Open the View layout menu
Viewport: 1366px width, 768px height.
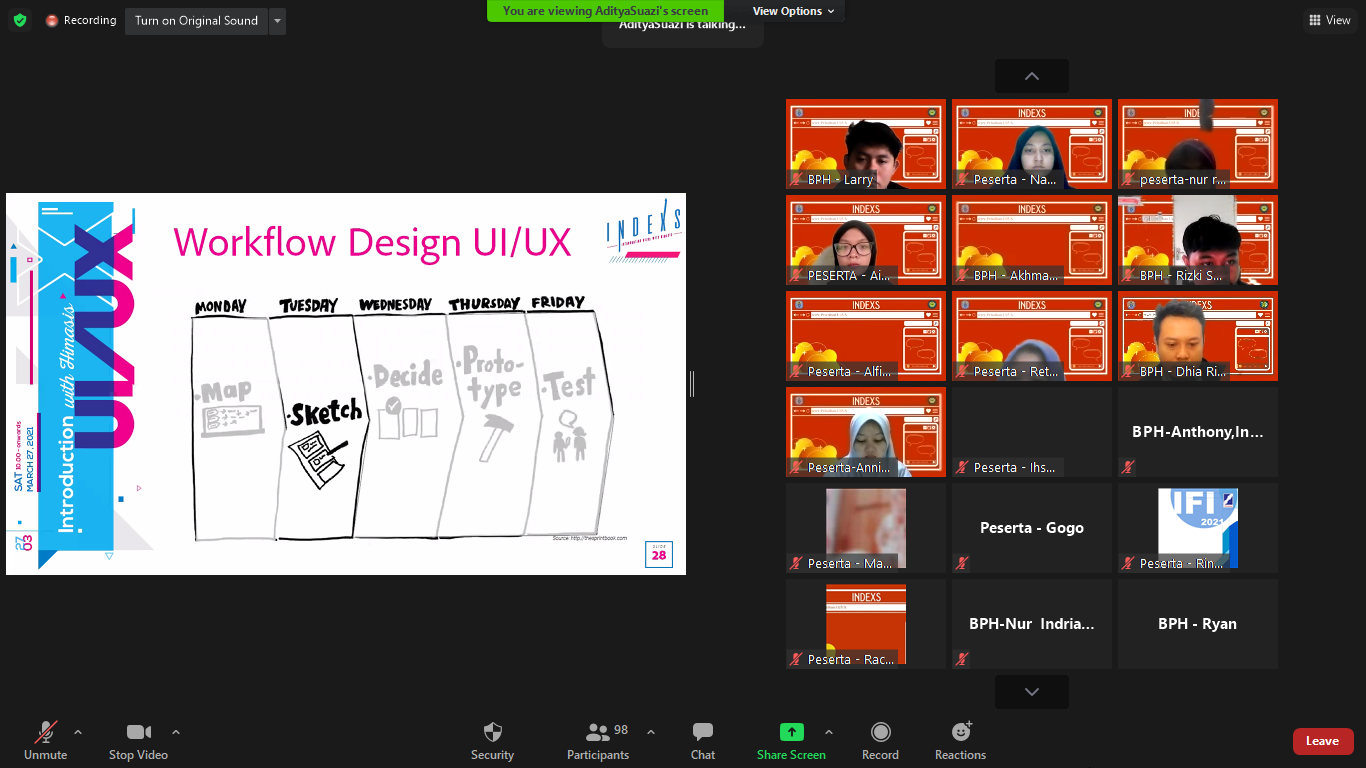[x=1329, y=20]
